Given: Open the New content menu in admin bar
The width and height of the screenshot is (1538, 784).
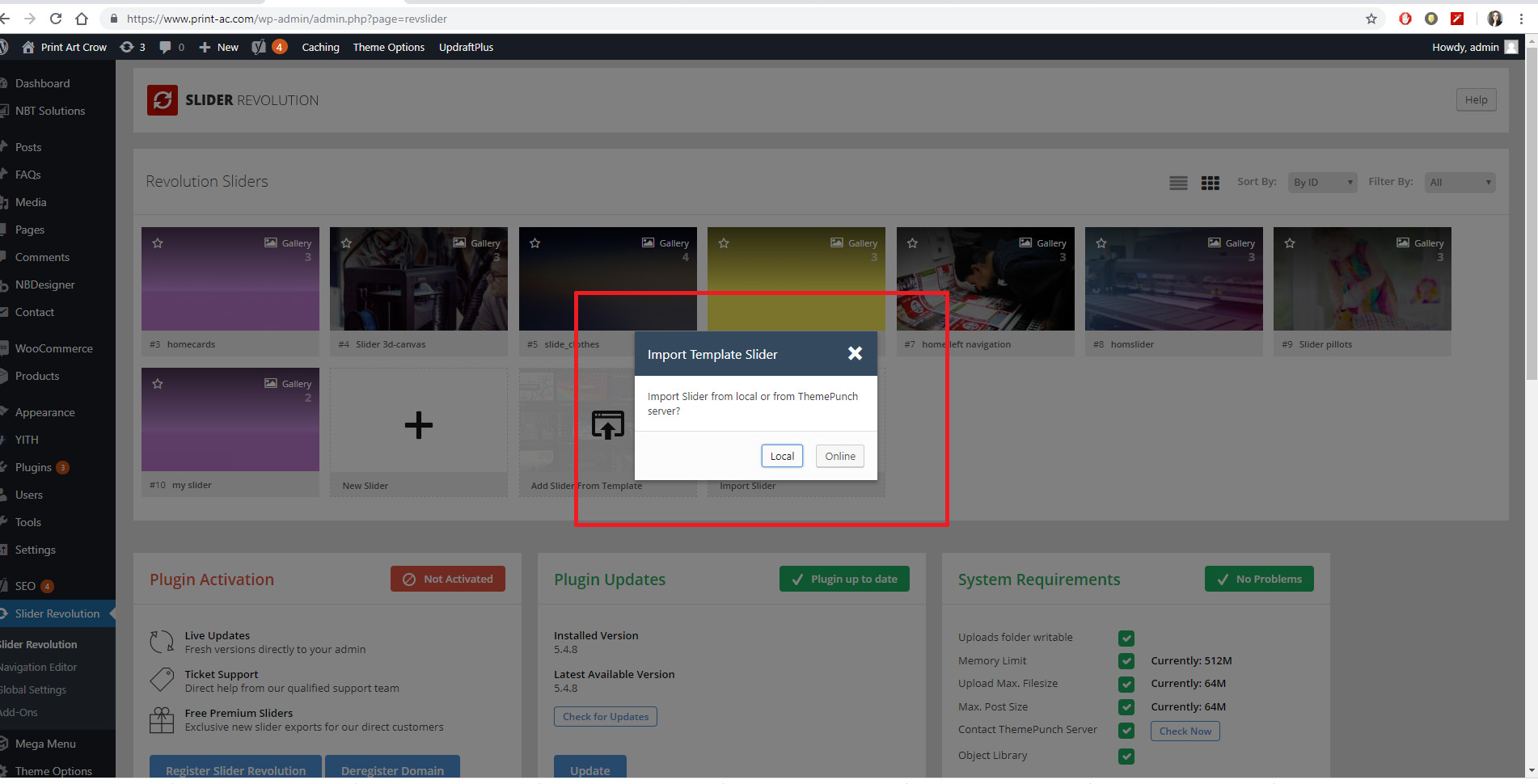Looking at the screenshot, I should coord(219,48).
